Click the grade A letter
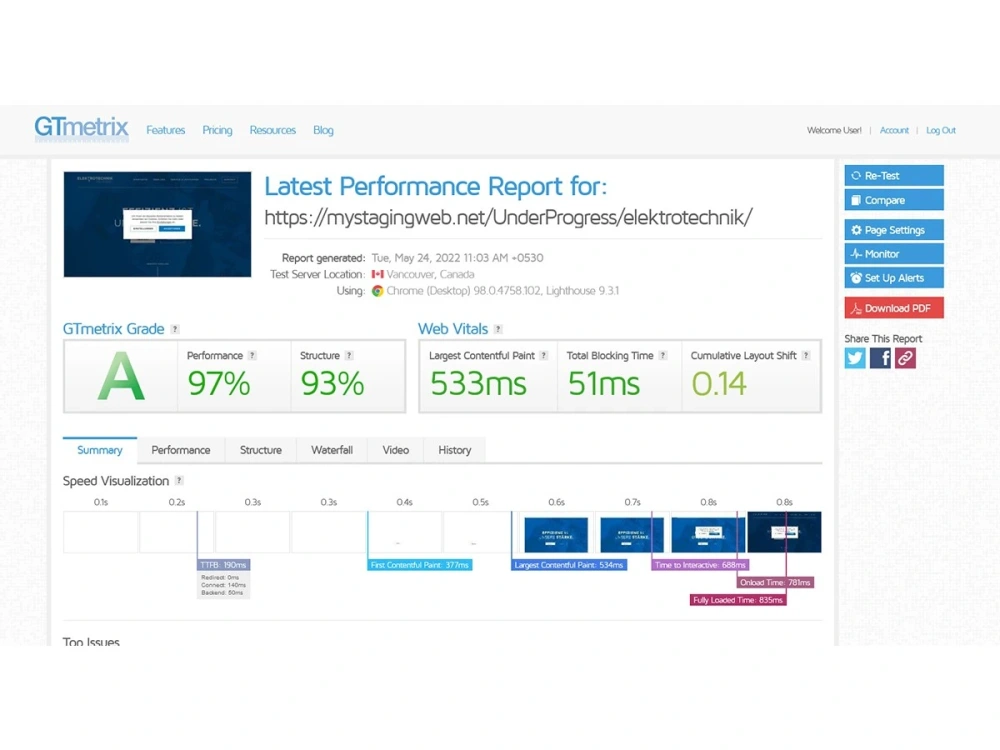 [121, 377]
